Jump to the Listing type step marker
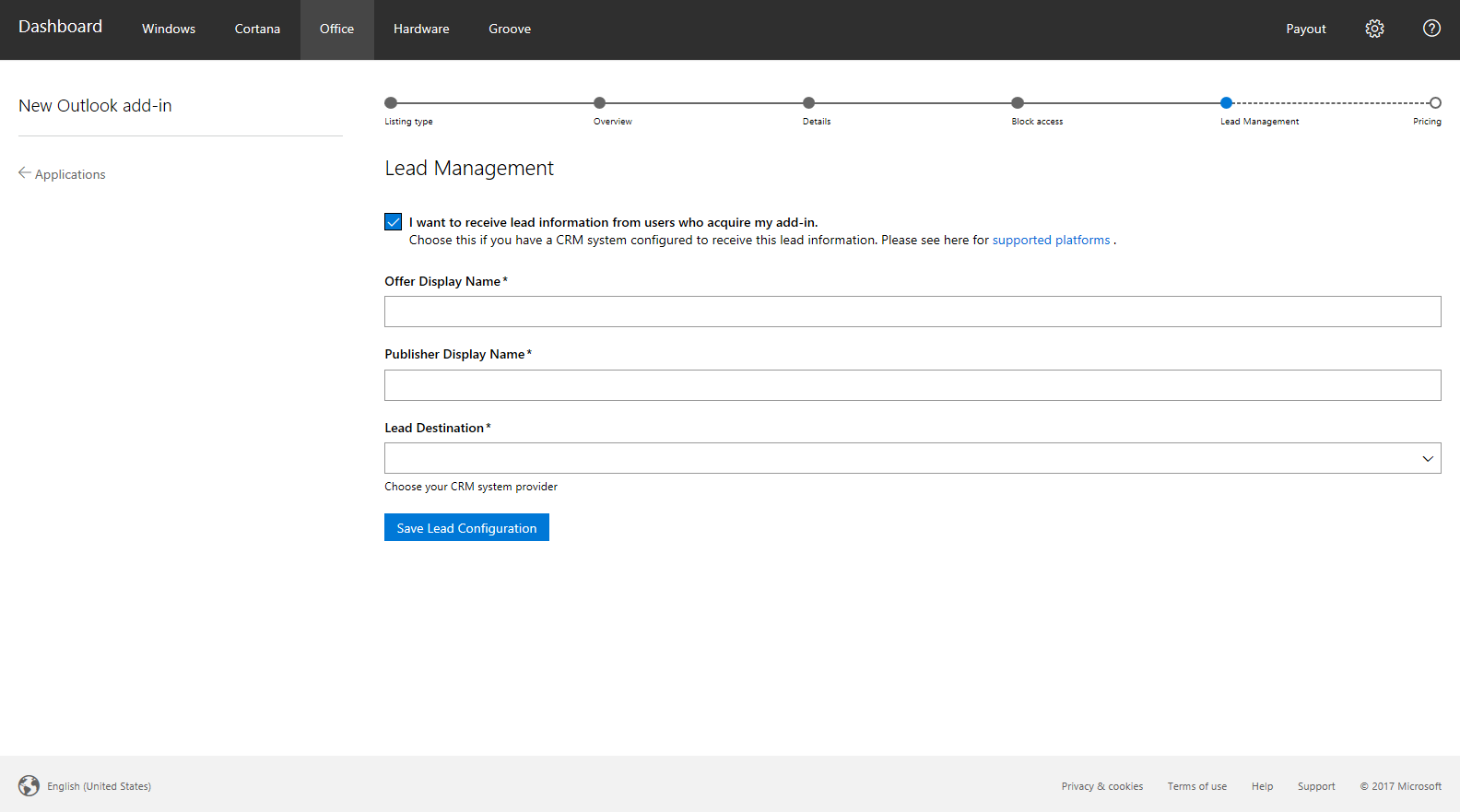 [x=391, y=103]
